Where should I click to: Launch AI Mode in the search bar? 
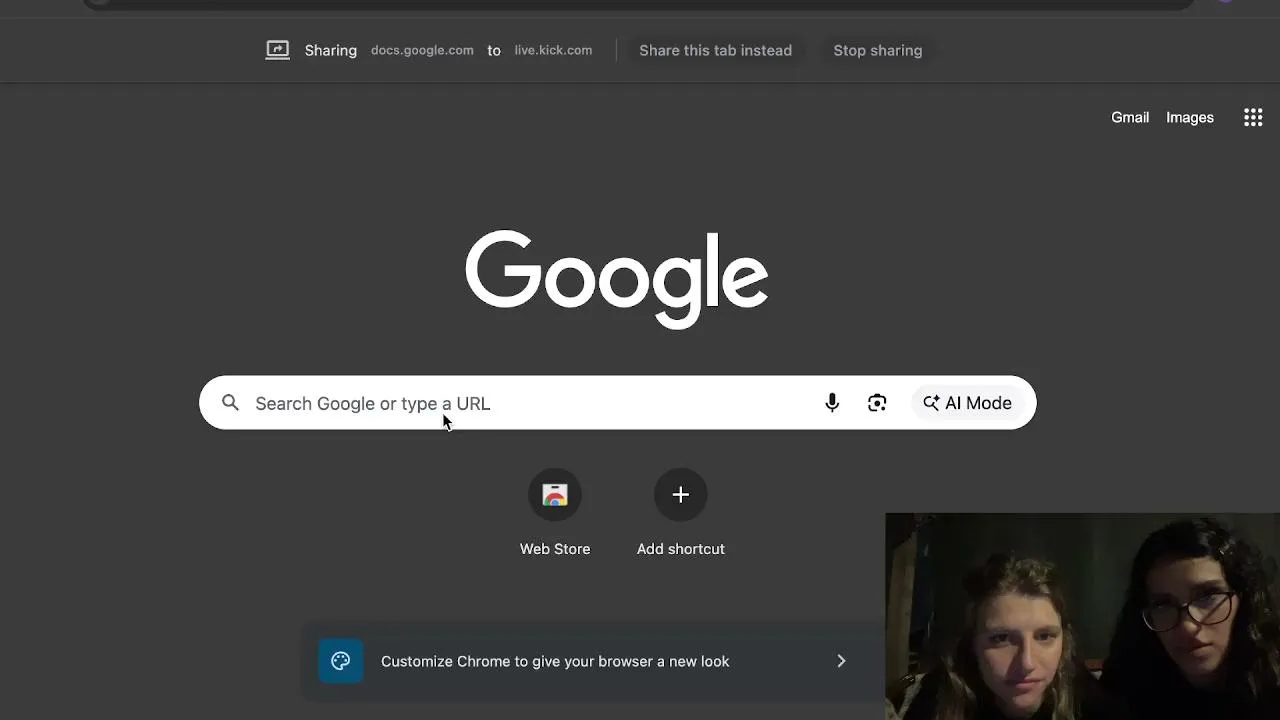point(968,403)
